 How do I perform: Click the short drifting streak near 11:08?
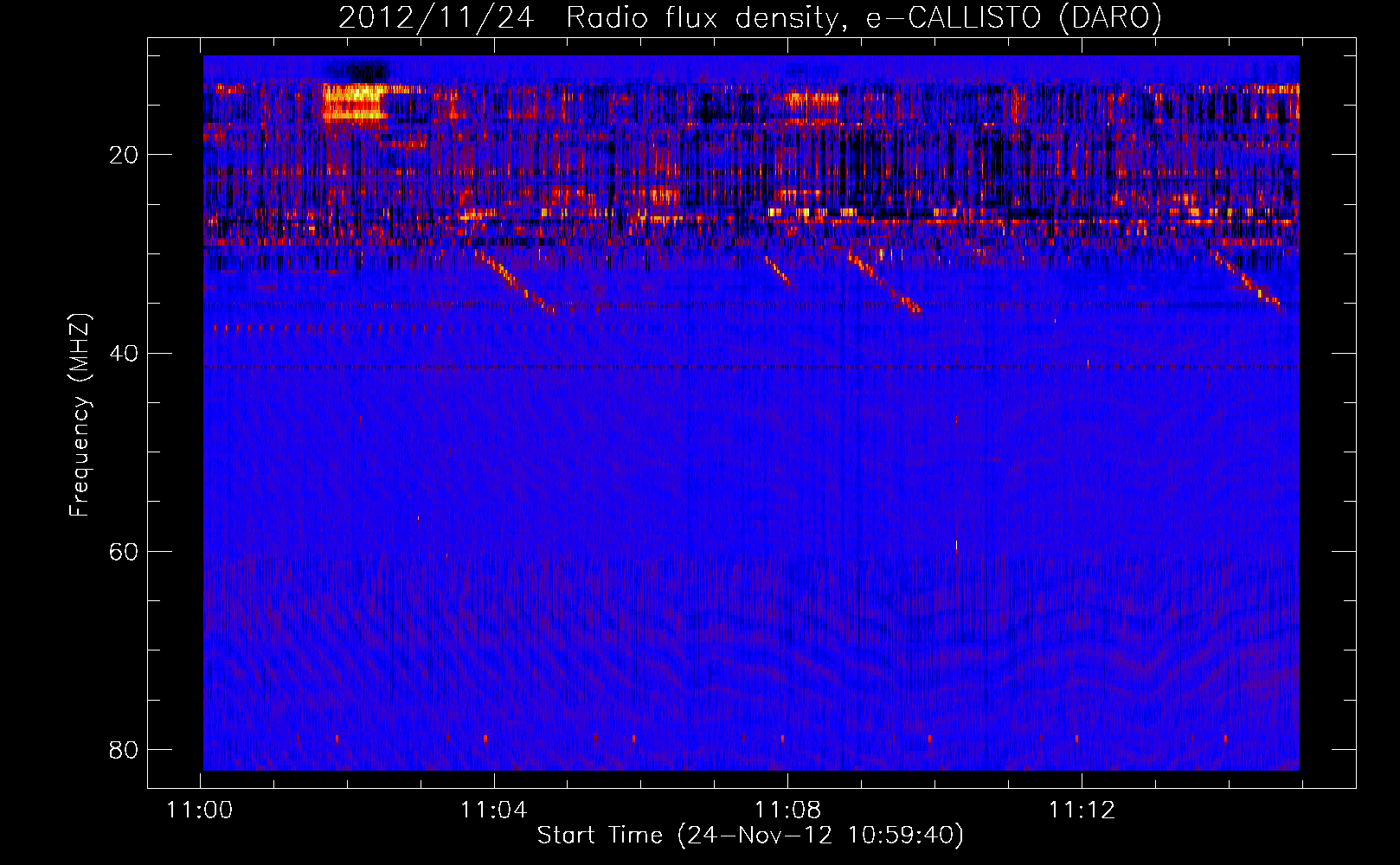(777, 269)
